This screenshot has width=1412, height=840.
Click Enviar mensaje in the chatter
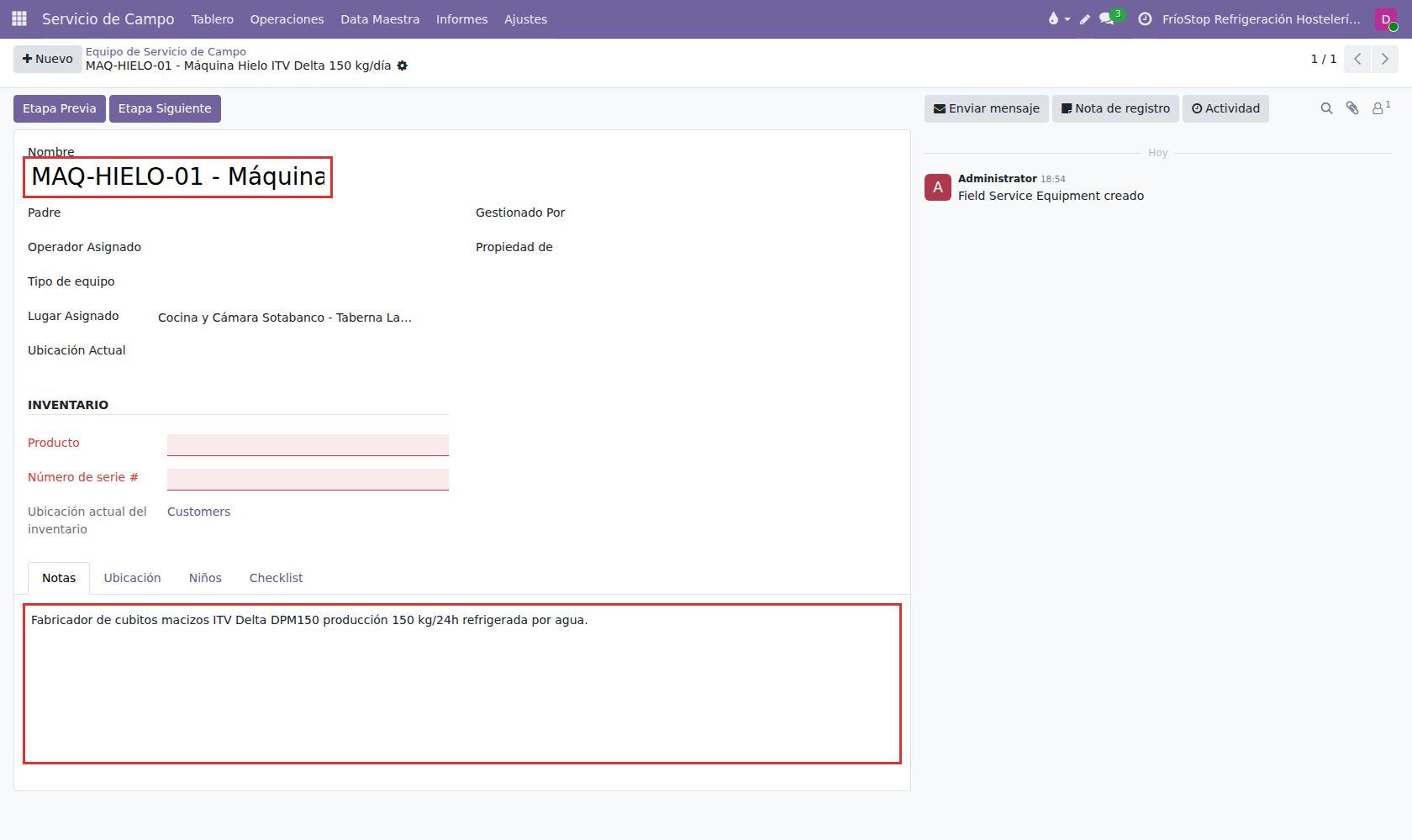click(987, 108)
